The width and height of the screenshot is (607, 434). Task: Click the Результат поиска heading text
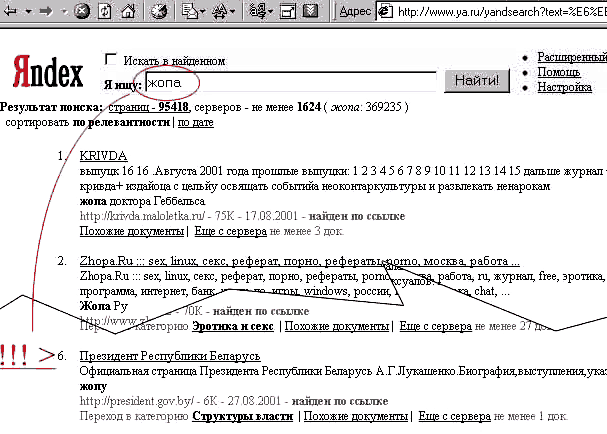[x=51, y=107]
